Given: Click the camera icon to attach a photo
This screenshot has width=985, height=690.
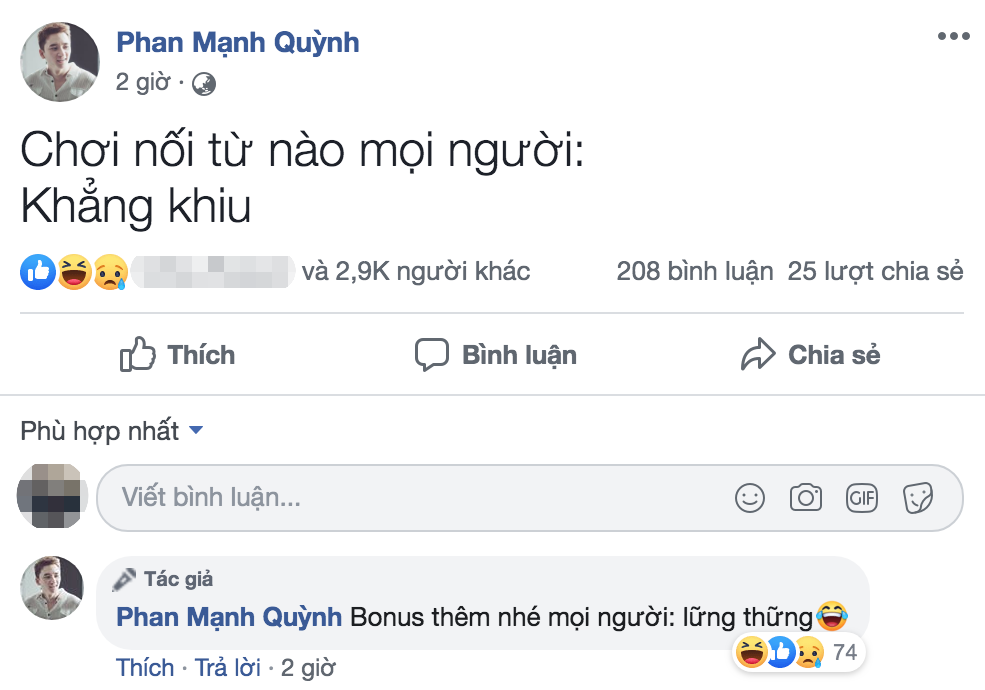Looking at the screenshot, I should coord(806,496).
